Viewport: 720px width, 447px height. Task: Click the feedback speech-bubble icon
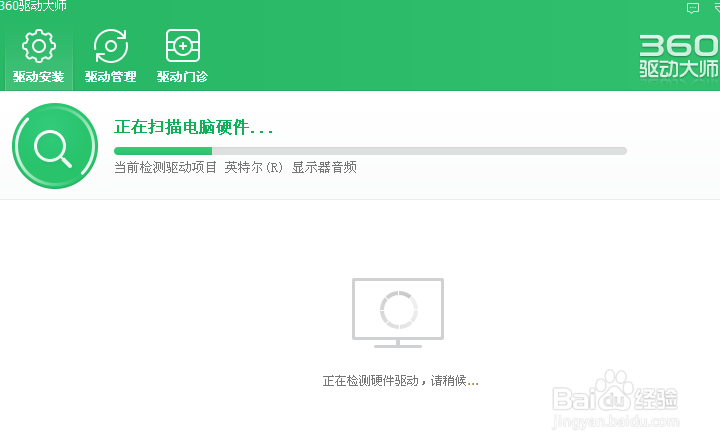pos(692,8)
